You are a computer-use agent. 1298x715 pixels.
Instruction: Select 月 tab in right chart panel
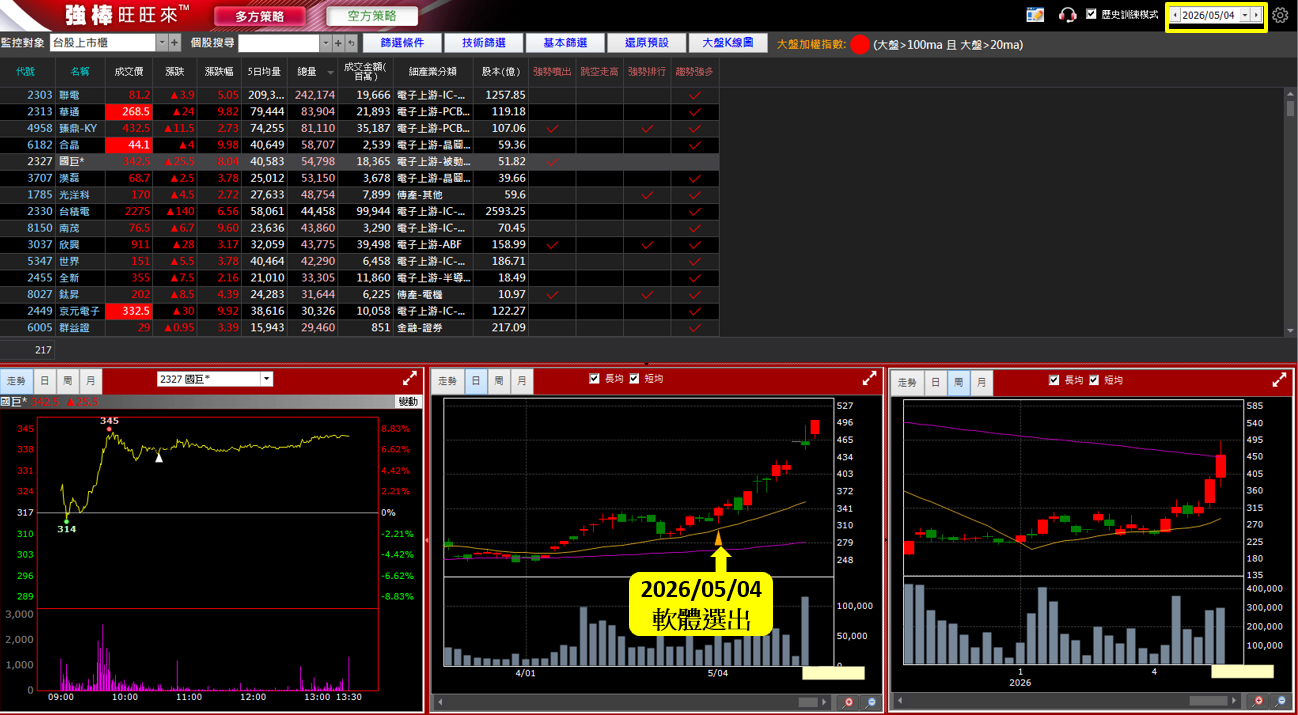click(981, 382)
